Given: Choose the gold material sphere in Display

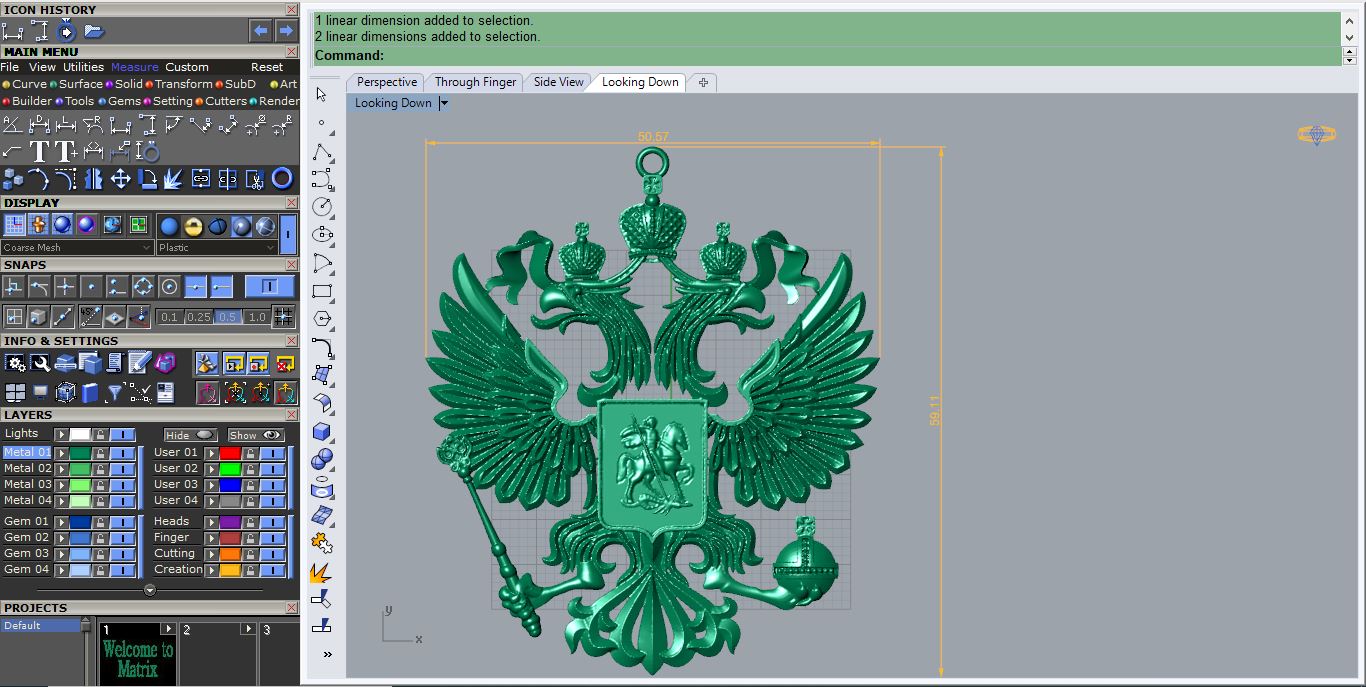Looking at the screenshot, I should (x=194, y=226).
